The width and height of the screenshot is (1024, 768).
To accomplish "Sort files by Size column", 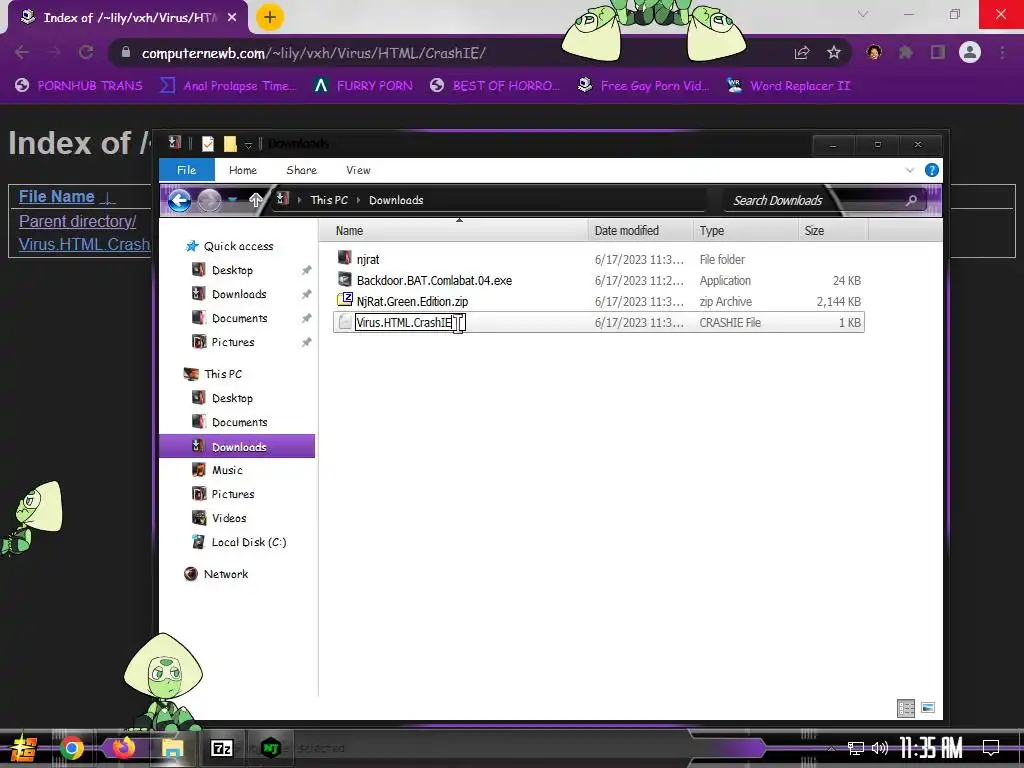I will 833,231.
